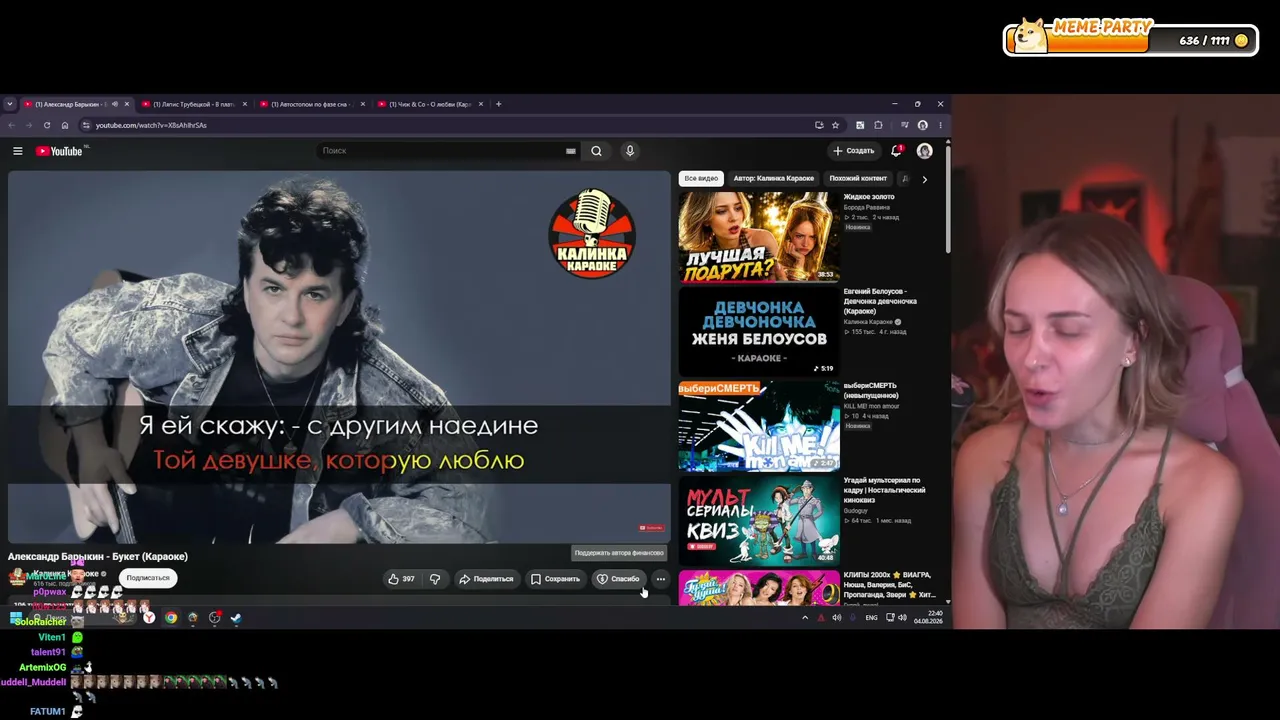Go back in browser history

click(12, 125)
